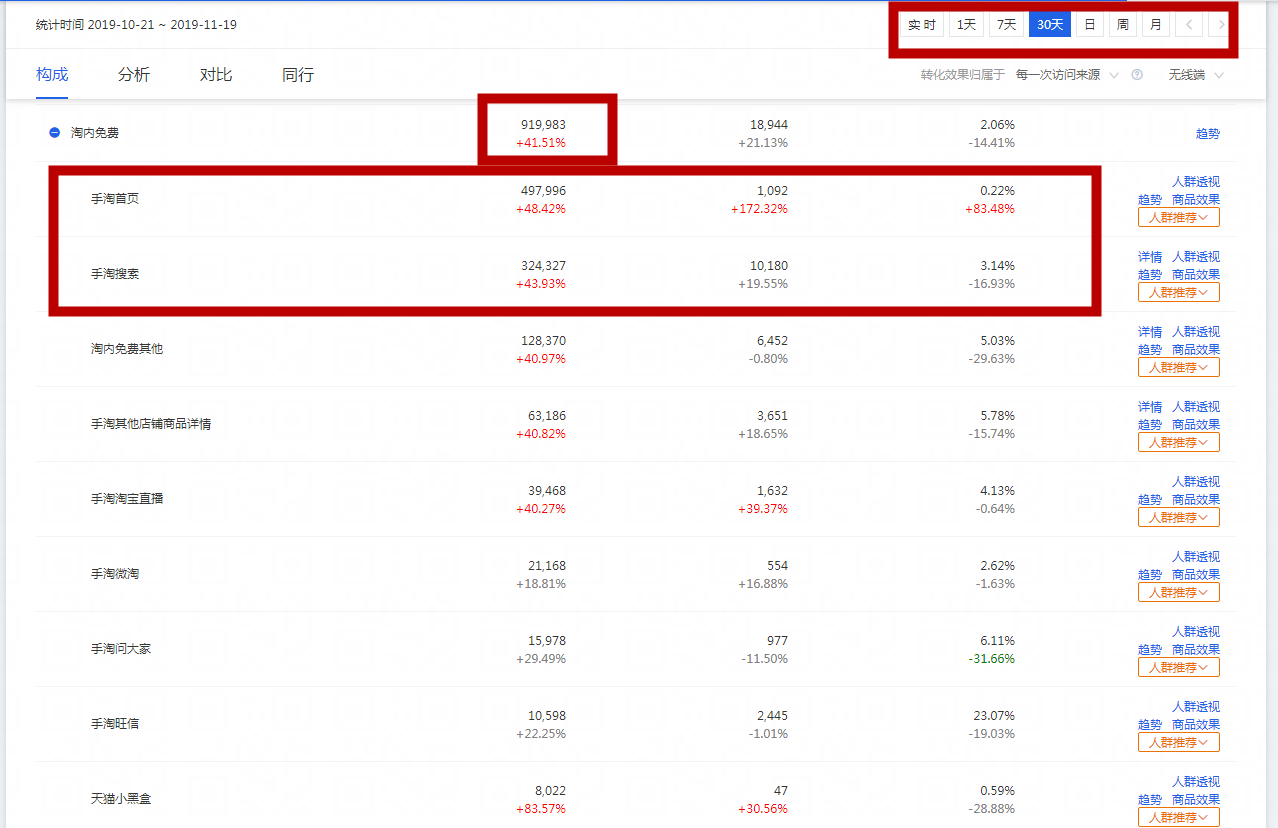The image size is (1278, 828).
Task: Expand 人群推荐 dropdown for 手淘搜索
Action: [1178, 292]
